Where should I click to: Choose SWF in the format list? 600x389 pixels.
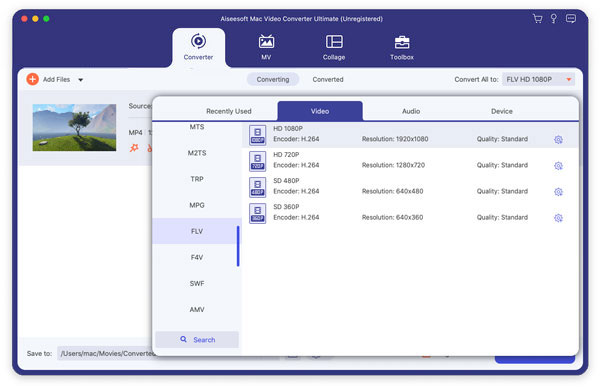pos(197,283)
